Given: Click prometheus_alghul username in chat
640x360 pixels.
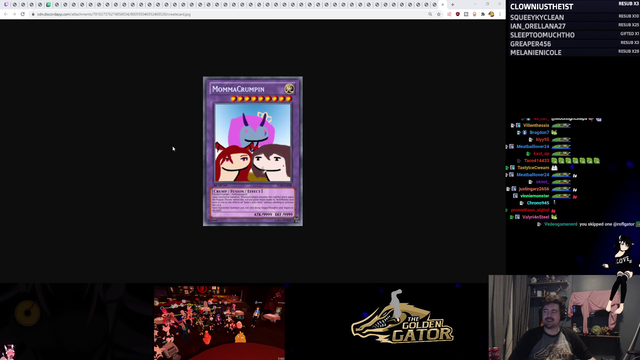Looking at the screenshot, I should tap(530, 210).
